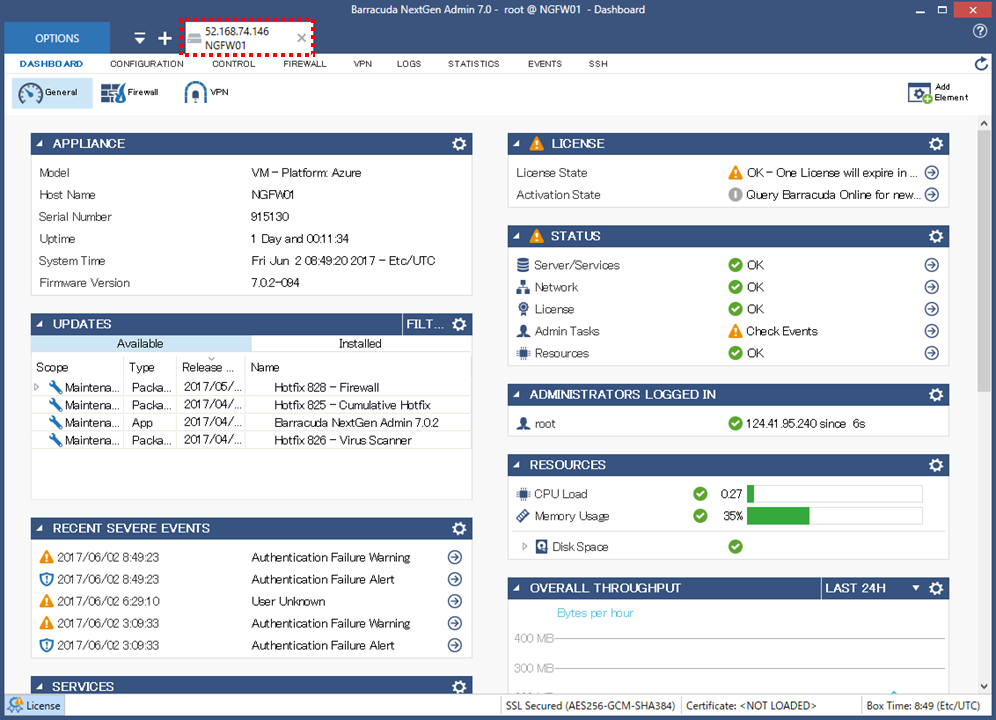This screenshot has height=720, width=996.
Task: Open Network status arrow
Action: tap(932, 287)
